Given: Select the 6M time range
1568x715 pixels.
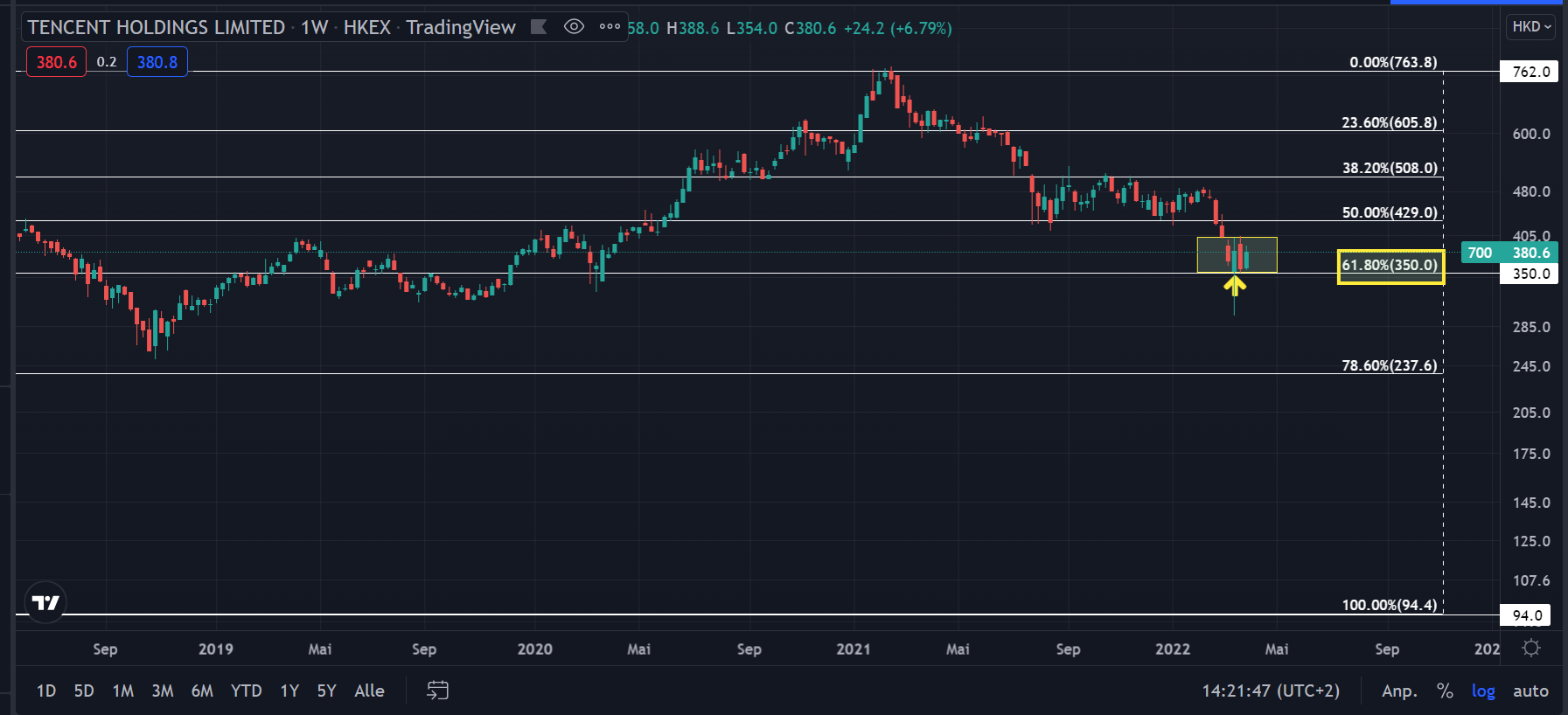Looking at the screenshot, I should coord(202,691).
